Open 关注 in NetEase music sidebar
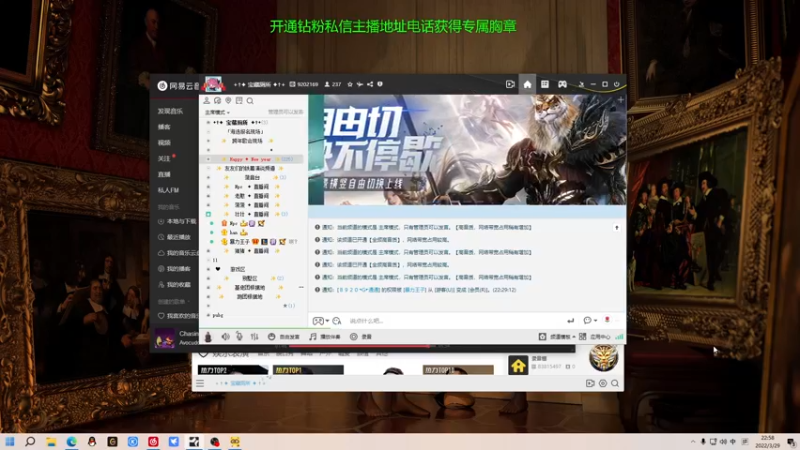800x450 pixels. pyautogui.click(x=164, y=158)
